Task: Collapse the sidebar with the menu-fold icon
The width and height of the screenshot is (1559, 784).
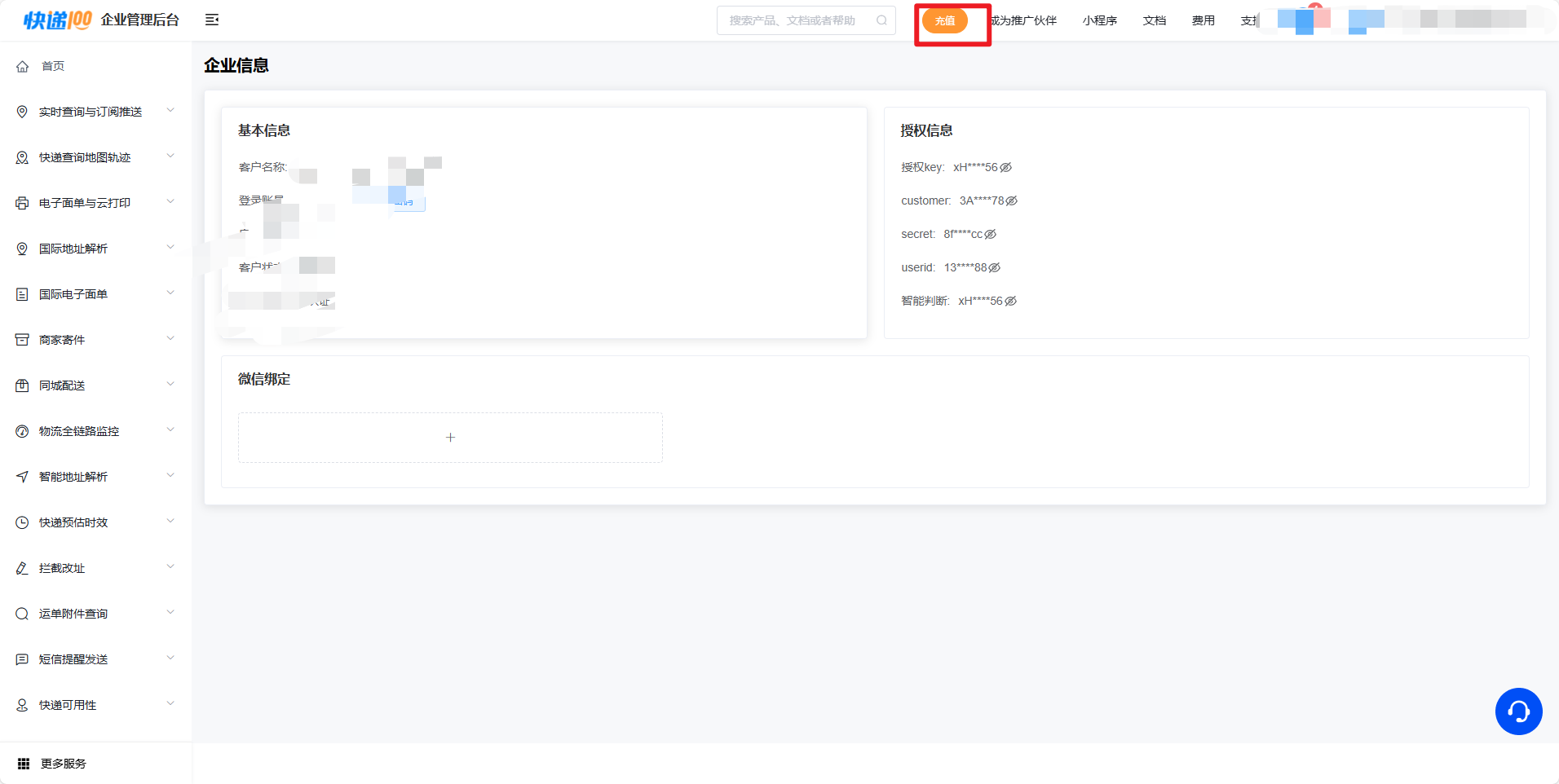Action: 212,20
